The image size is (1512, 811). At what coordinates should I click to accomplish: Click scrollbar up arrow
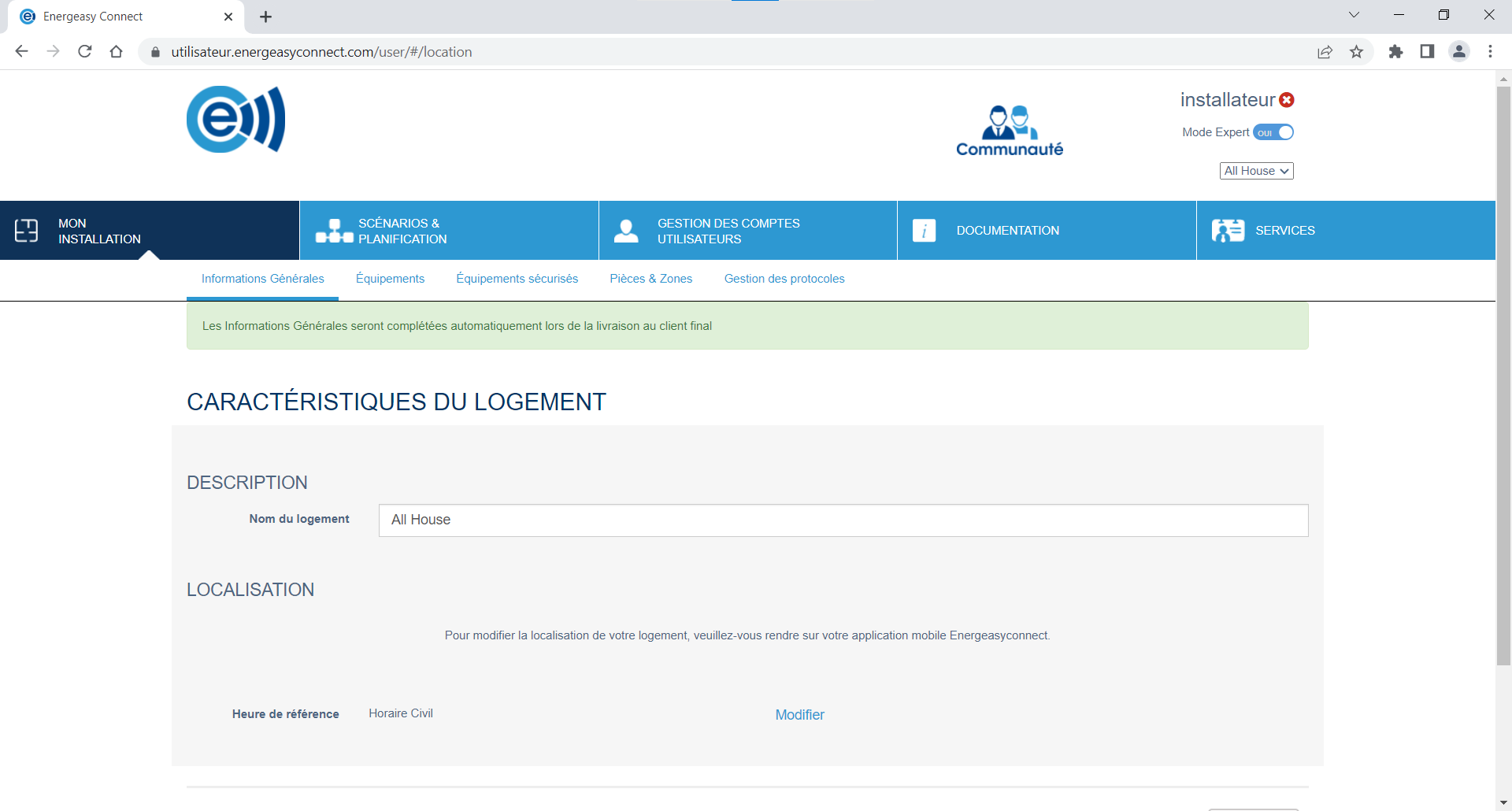[1503, 78]
